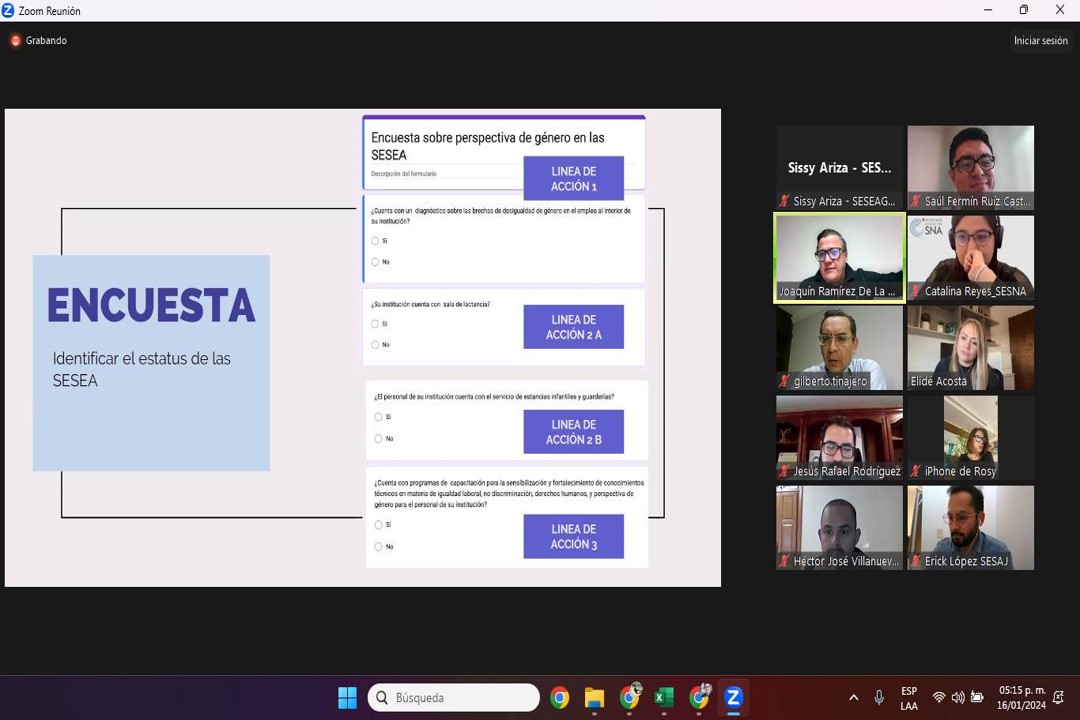
Task: Open the notifications bell icon
Action: (1058, 698)
